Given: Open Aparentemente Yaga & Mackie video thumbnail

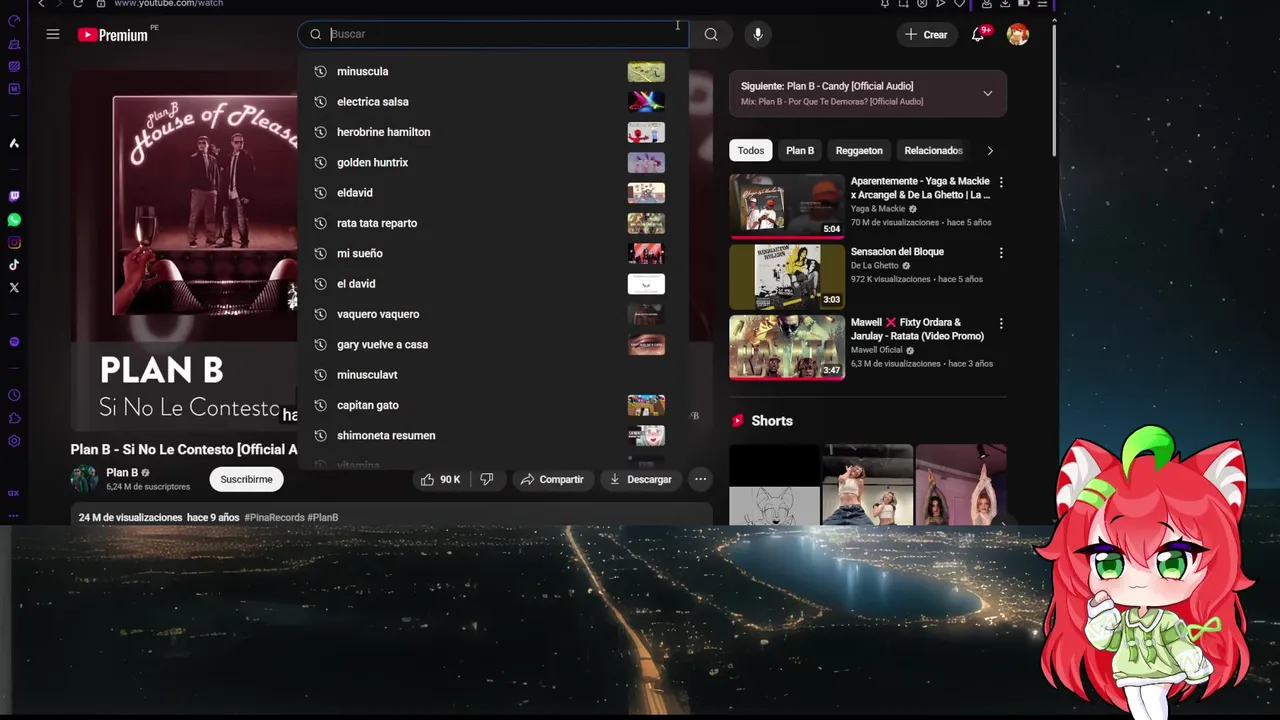Looking at the screenshot, I should (787, 206).
